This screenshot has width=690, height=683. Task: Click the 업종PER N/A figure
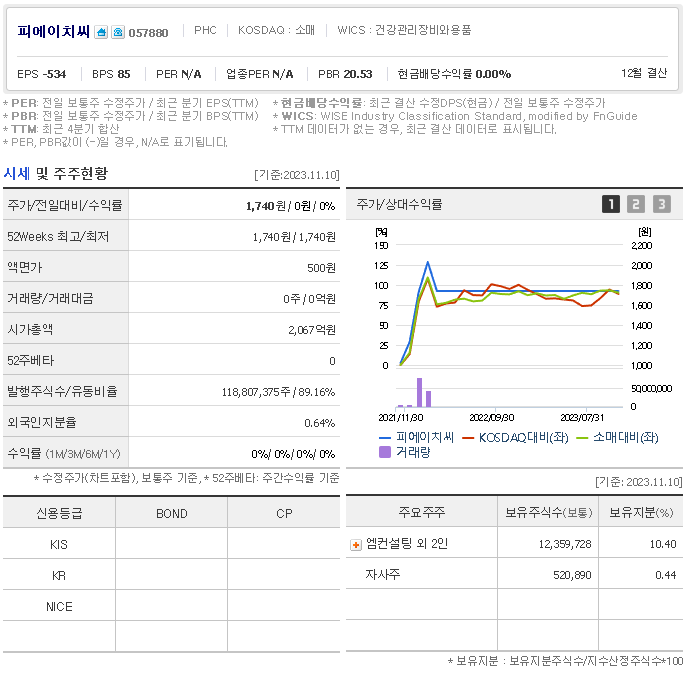[x=260, y=74]
